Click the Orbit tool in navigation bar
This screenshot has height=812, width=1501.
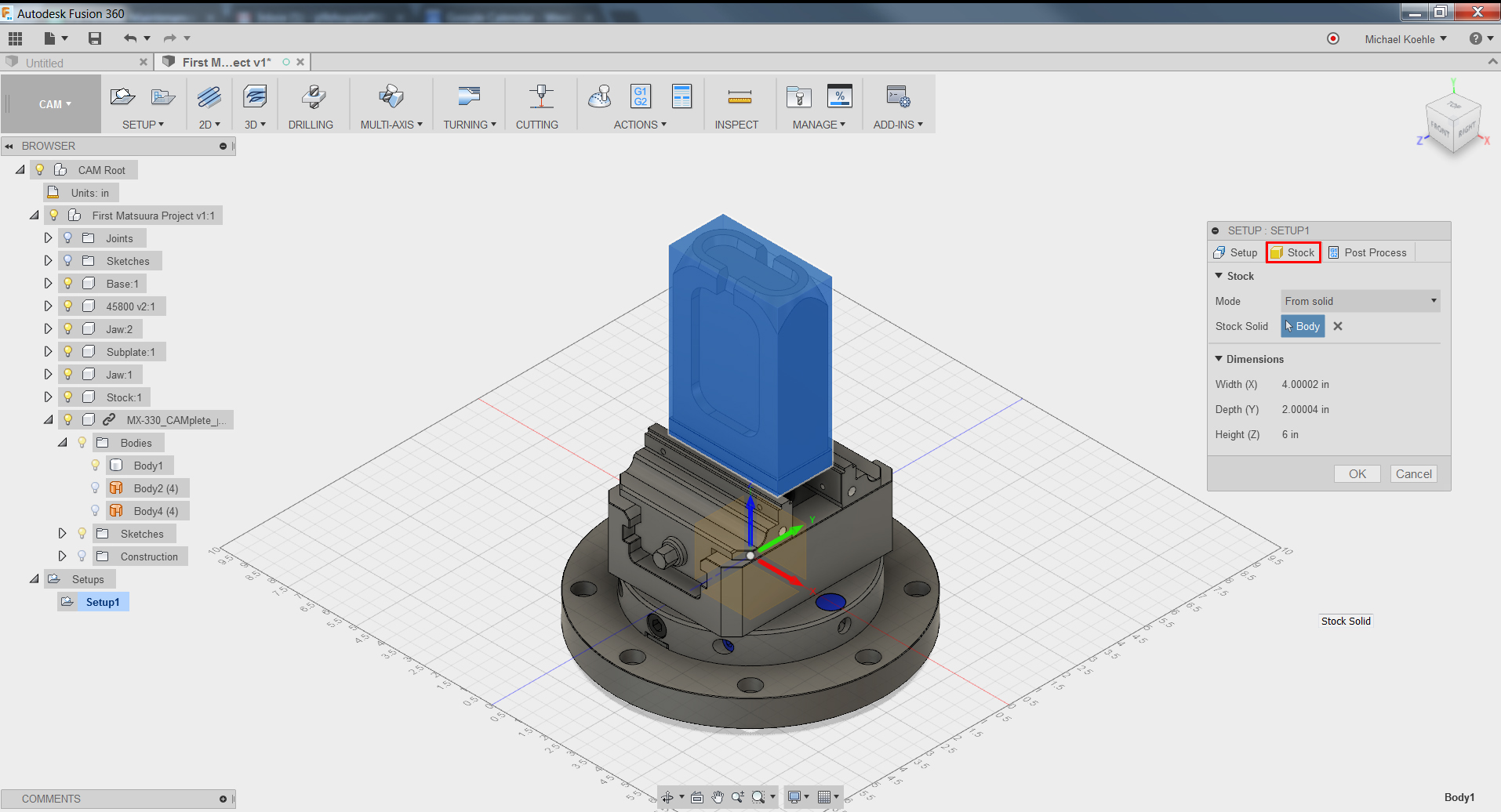(667, 797)
